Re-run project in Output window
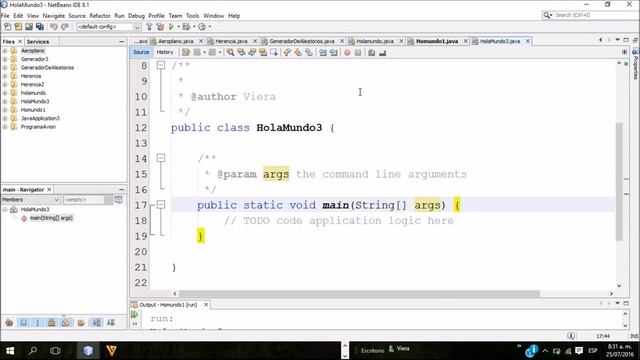The width and height of the screenshot is (640, 360). coord(134,314)
